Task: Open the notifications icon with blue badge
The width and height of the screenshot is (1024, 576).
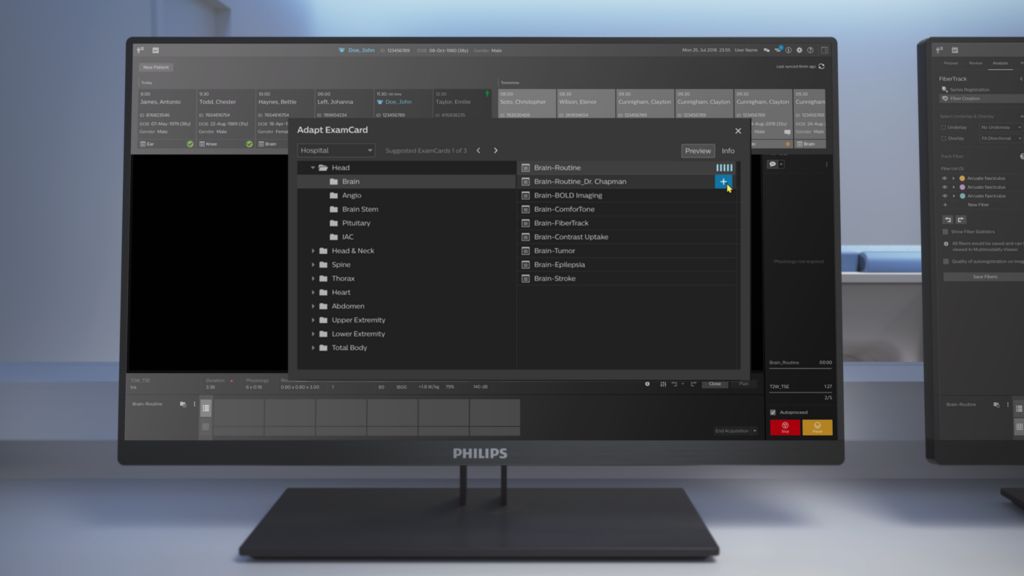Action: click(778, 50)
